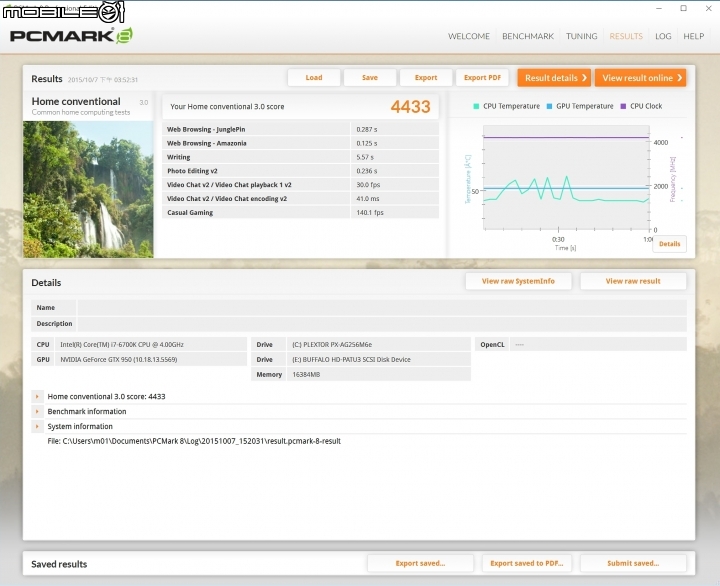Click the PCMark 8 logo
720x586 pixels.
[71, 35]
